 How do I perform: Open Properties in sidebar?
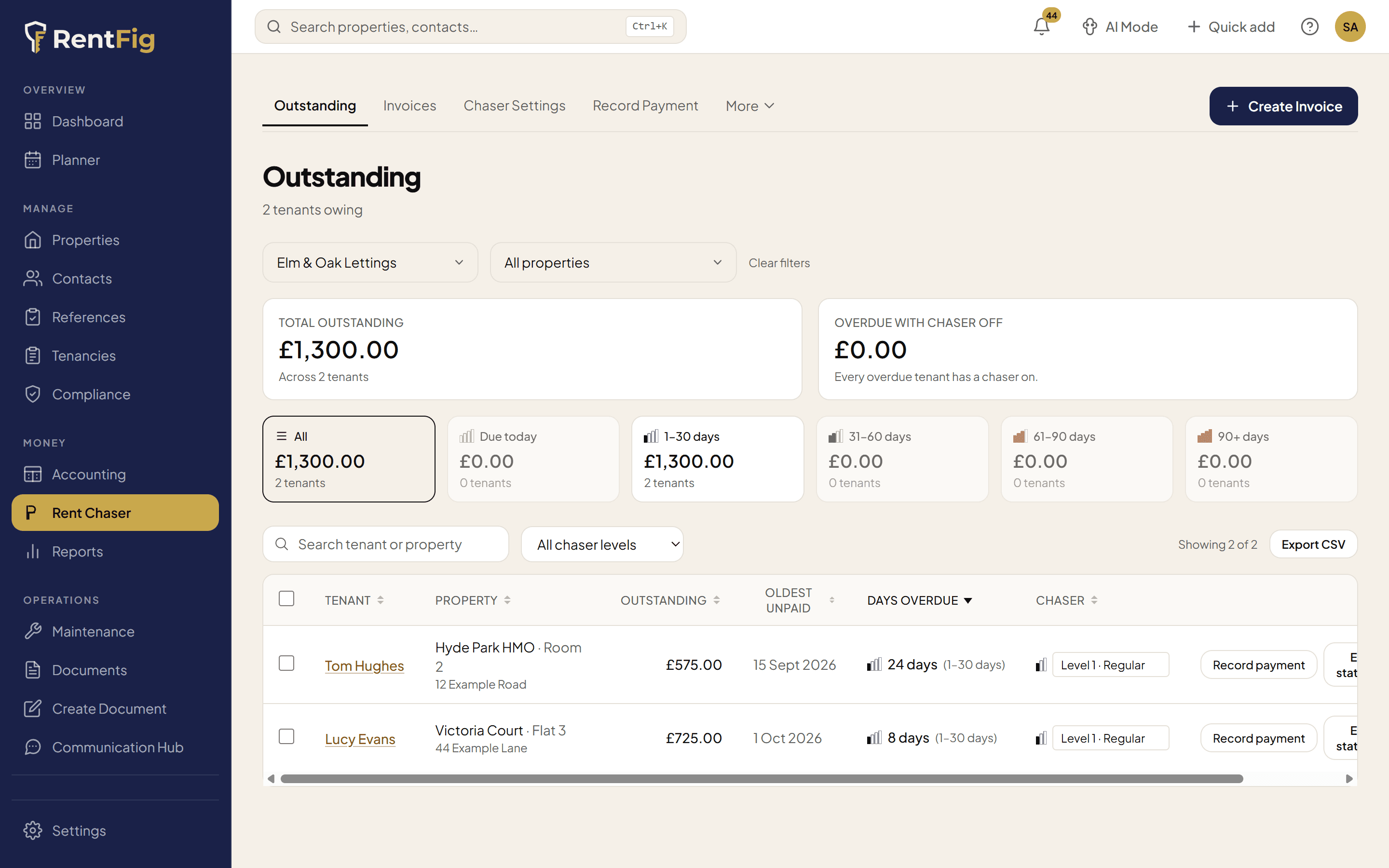[115, 240]
